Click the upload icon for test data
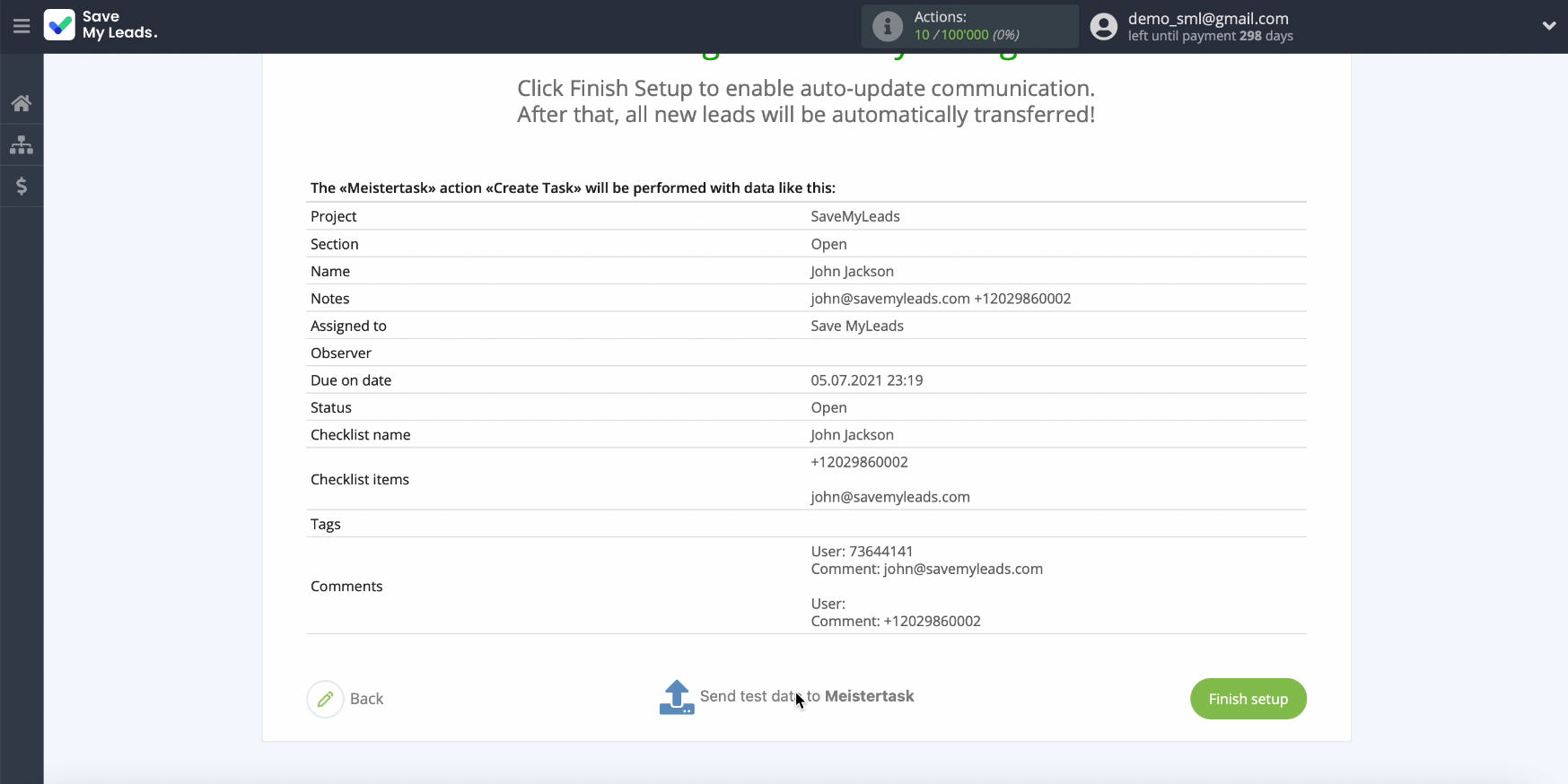1568x784 pixels. [677, 697]
